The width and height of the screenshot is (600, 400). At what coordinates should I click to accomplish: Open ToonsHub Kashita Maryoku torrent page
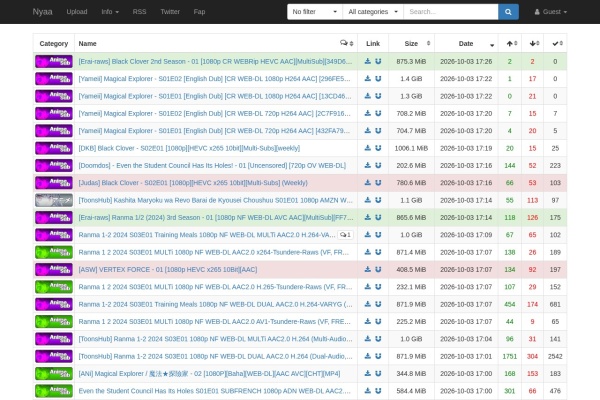point(215,200)
